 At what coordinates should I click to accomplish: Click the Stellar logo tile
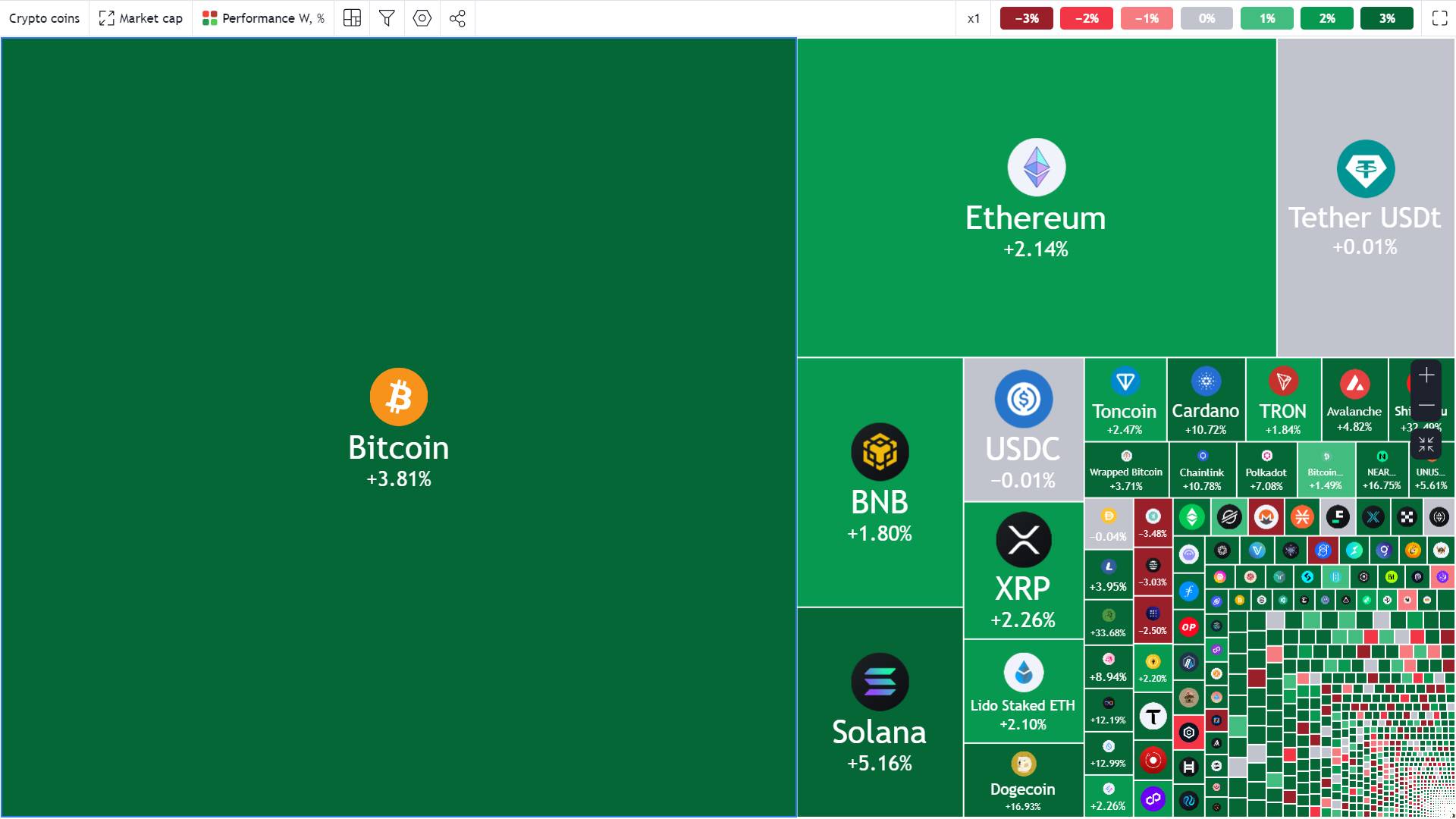pyautogui.click(x=1228, y=517)
